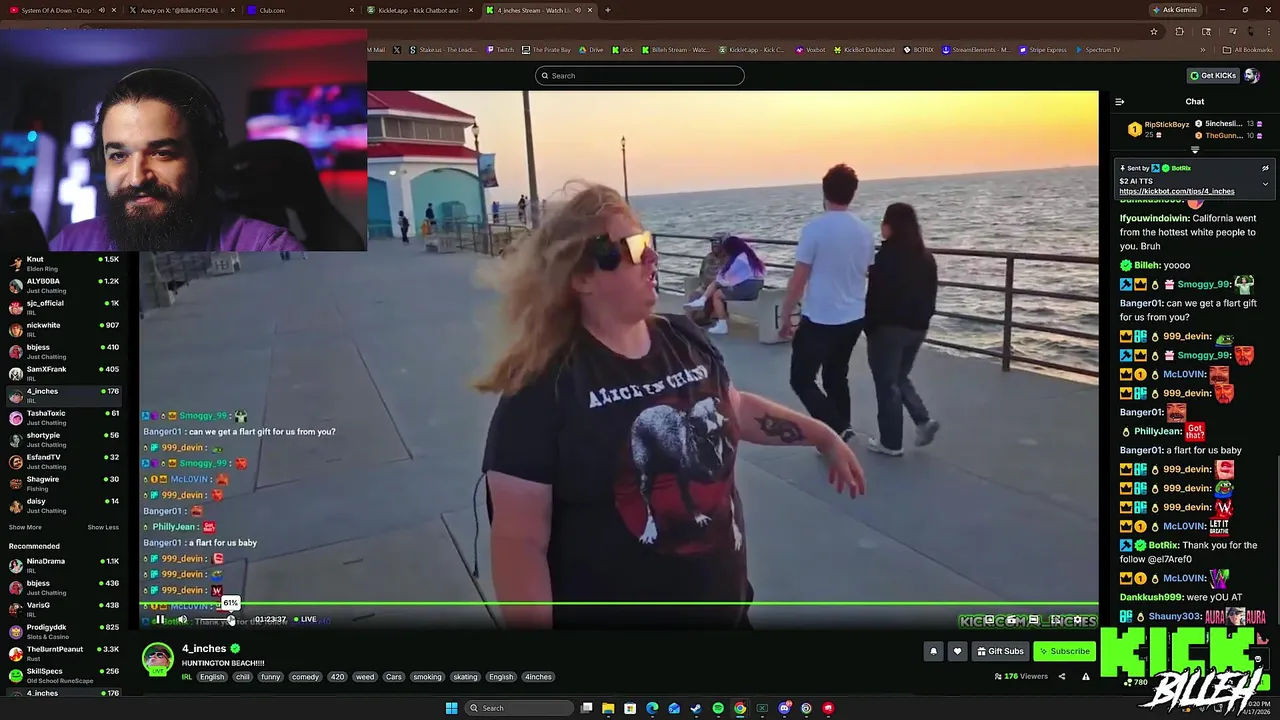Seek on the green stream progress bar

click(619, 604)
